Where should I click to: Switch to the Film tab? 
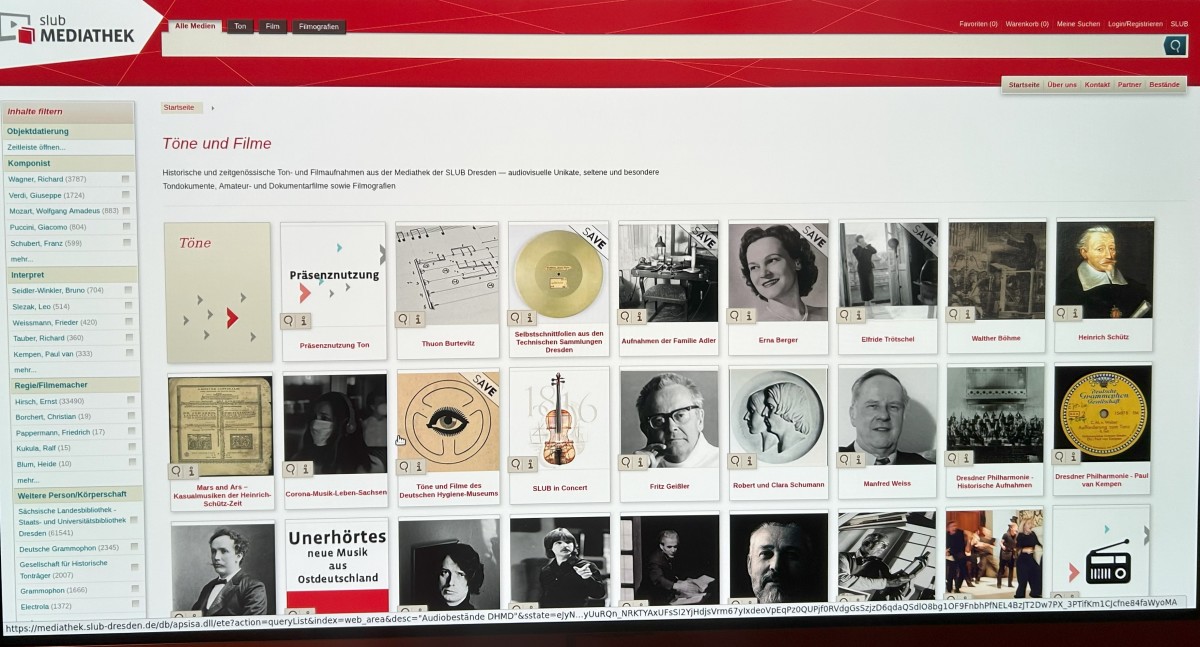tap(272, 27)
